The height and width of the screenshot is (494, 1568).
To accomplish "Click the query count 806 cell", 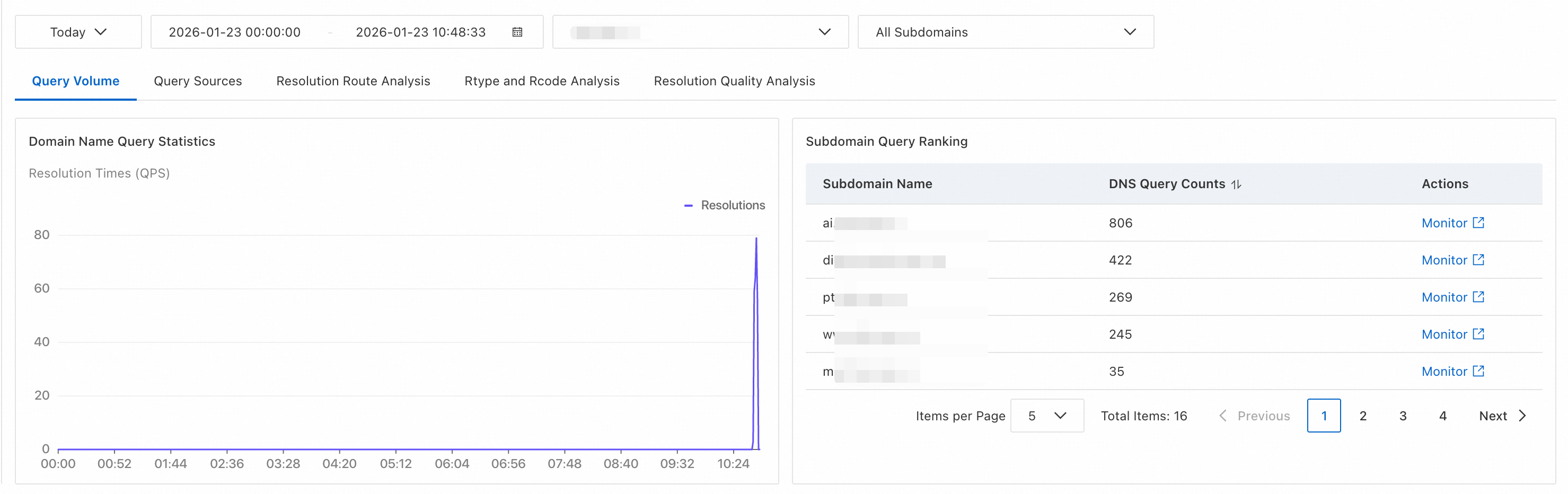I will click(x=1120, y=223).
